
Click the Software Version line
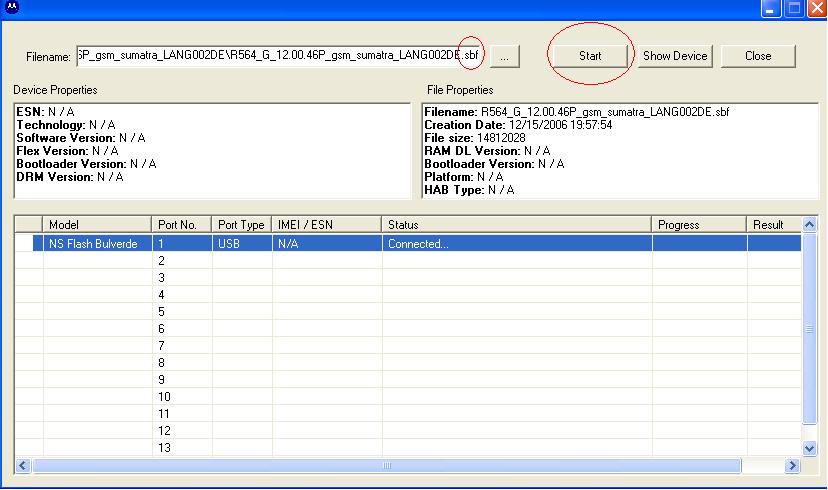tap(81, 138)
